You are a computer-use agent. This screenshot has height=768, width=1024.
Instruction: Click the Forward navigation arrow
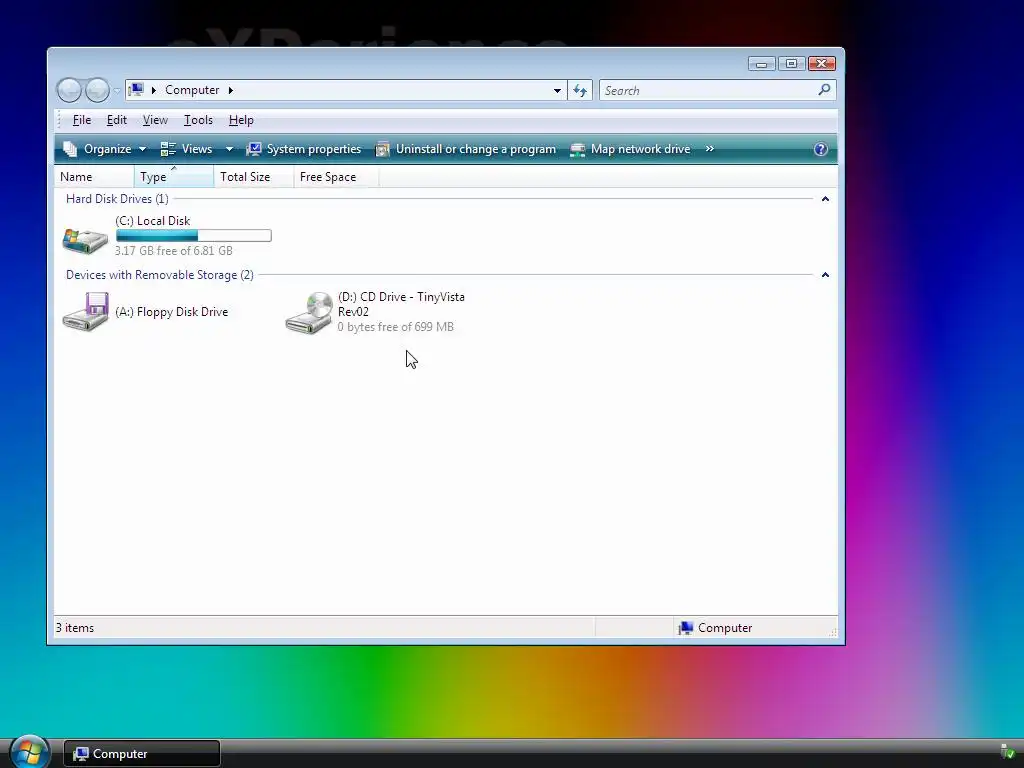point(97,90)
